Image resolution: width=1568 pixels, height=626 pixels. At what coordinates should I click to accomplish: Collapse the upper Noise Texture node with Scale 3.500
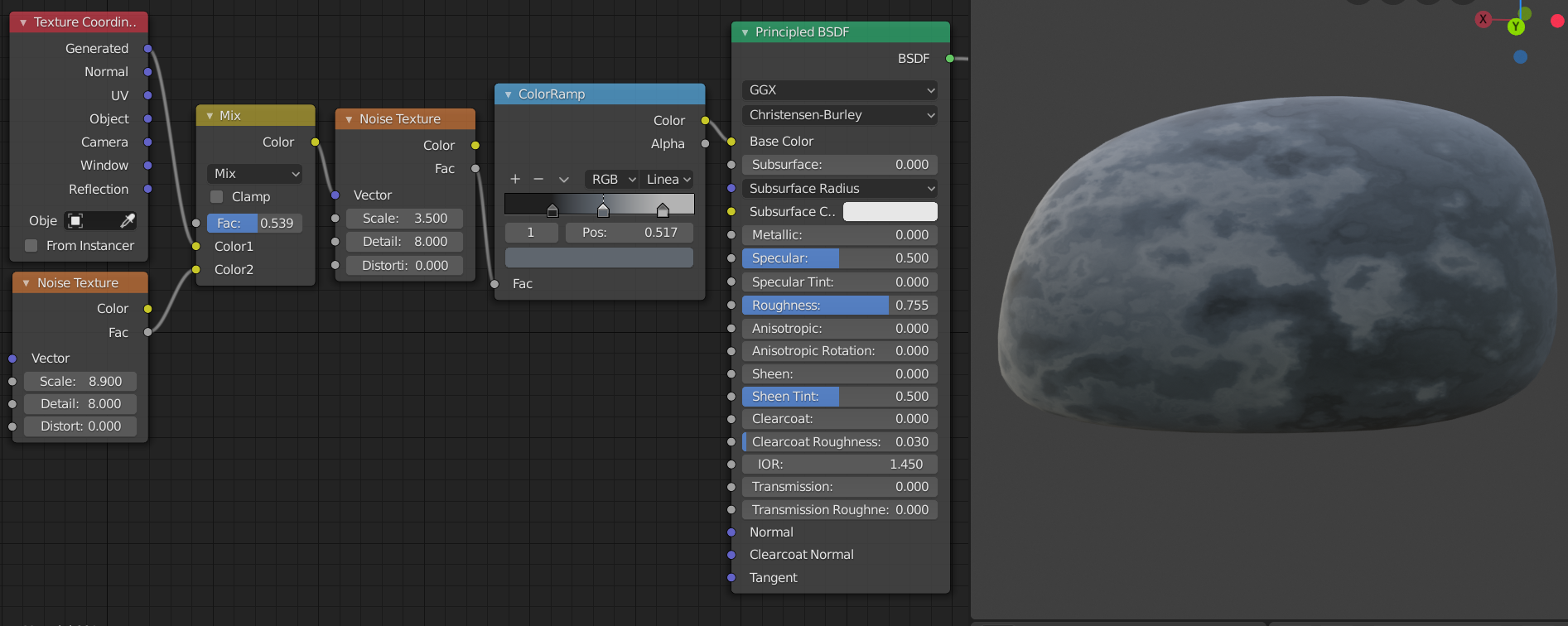pos(349,119)
